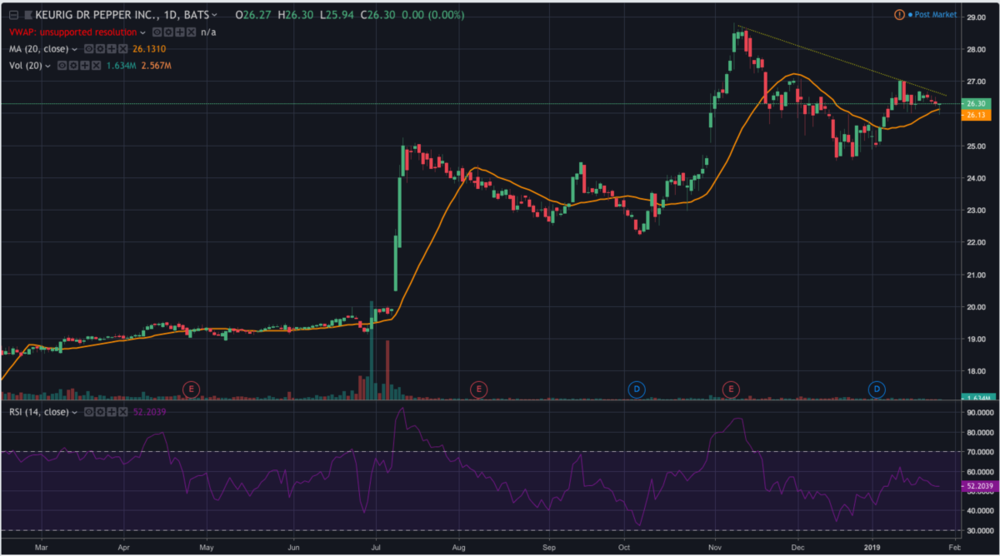Collapse the chart legend using the minus box
1000x556 pixels.
[x=13, y=15]
